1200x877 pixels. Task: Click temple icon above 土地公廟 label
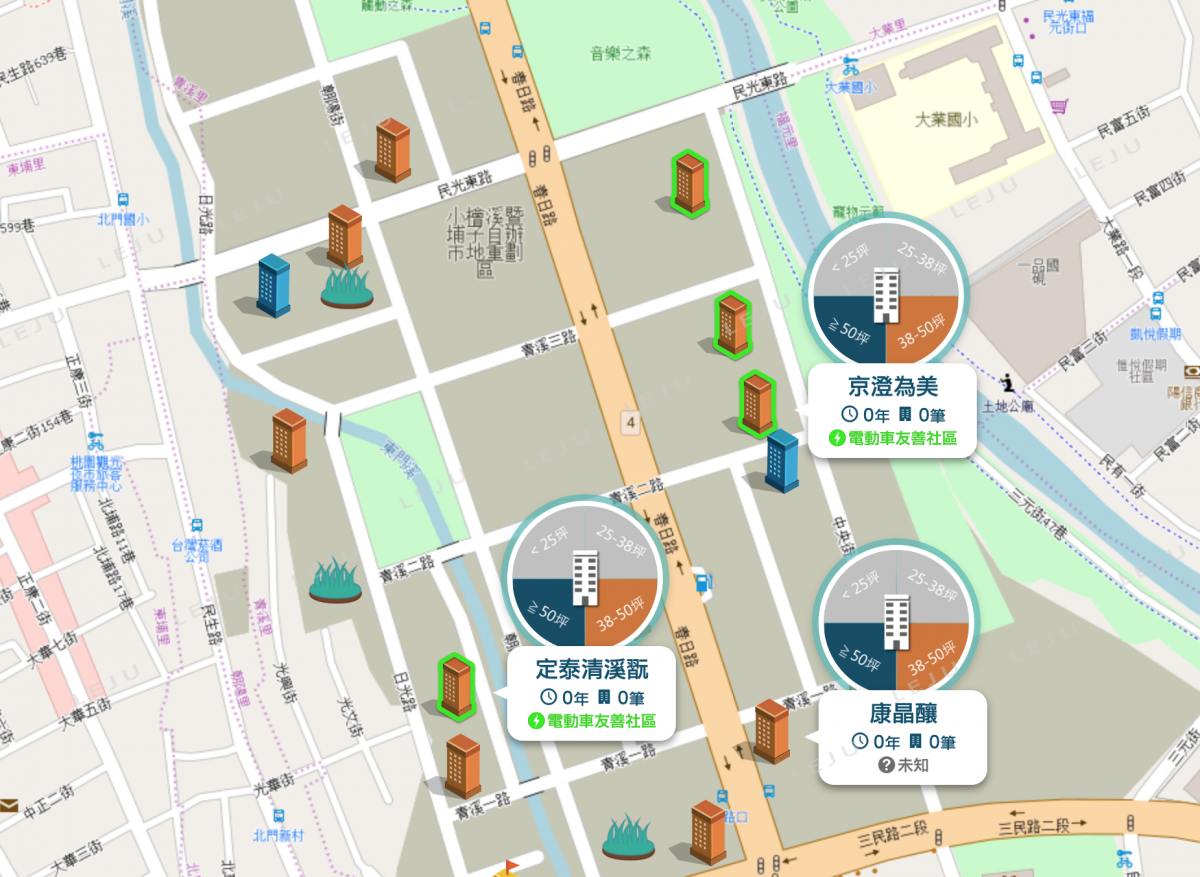point(1008,383)
